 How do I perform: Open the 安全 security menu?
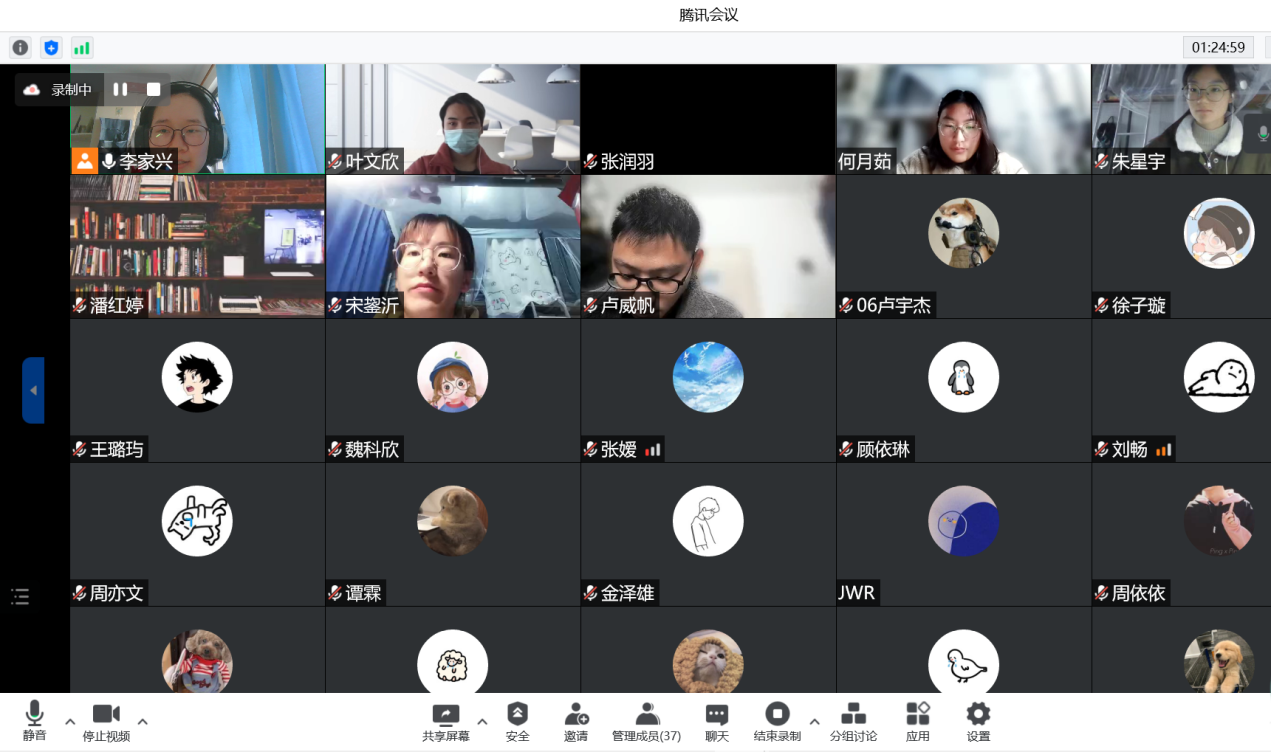(x=517, y=721)
